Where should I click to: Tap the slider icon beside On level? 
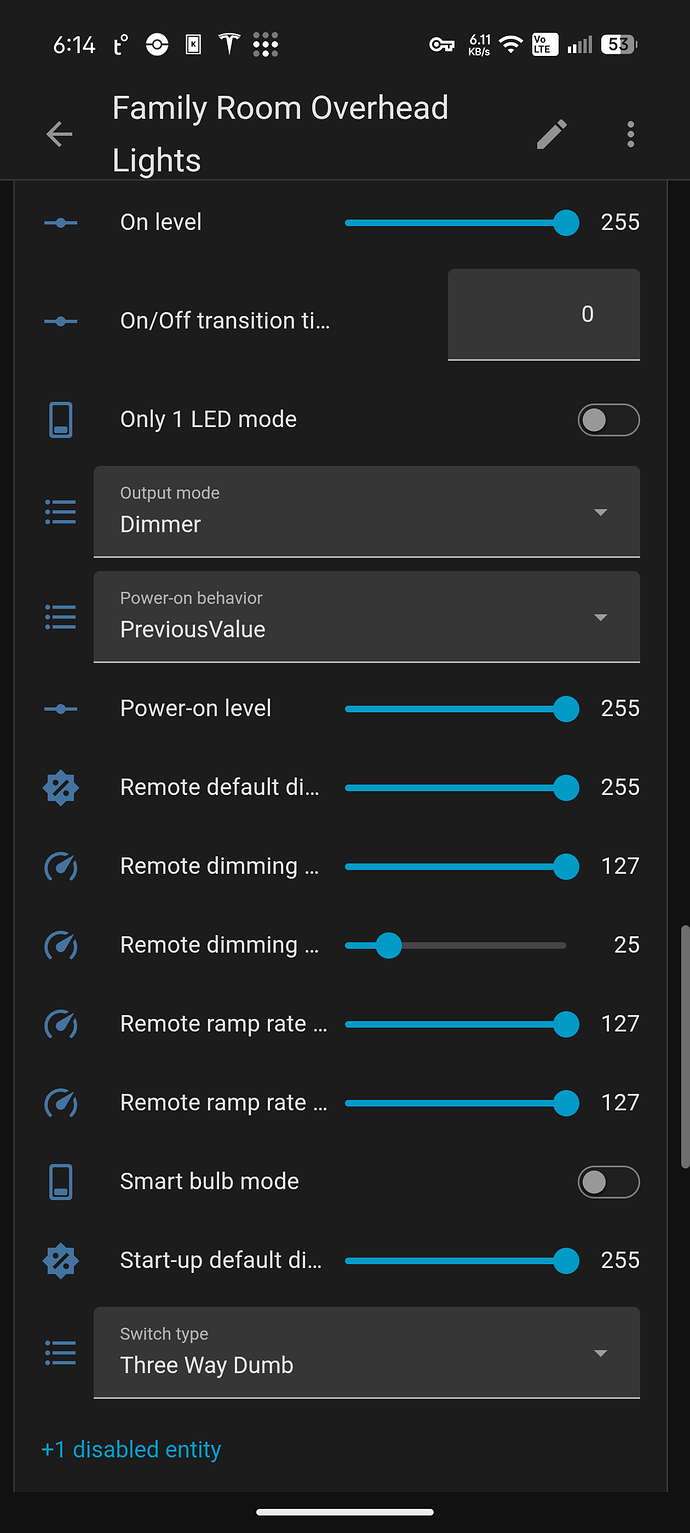point(61,222)
